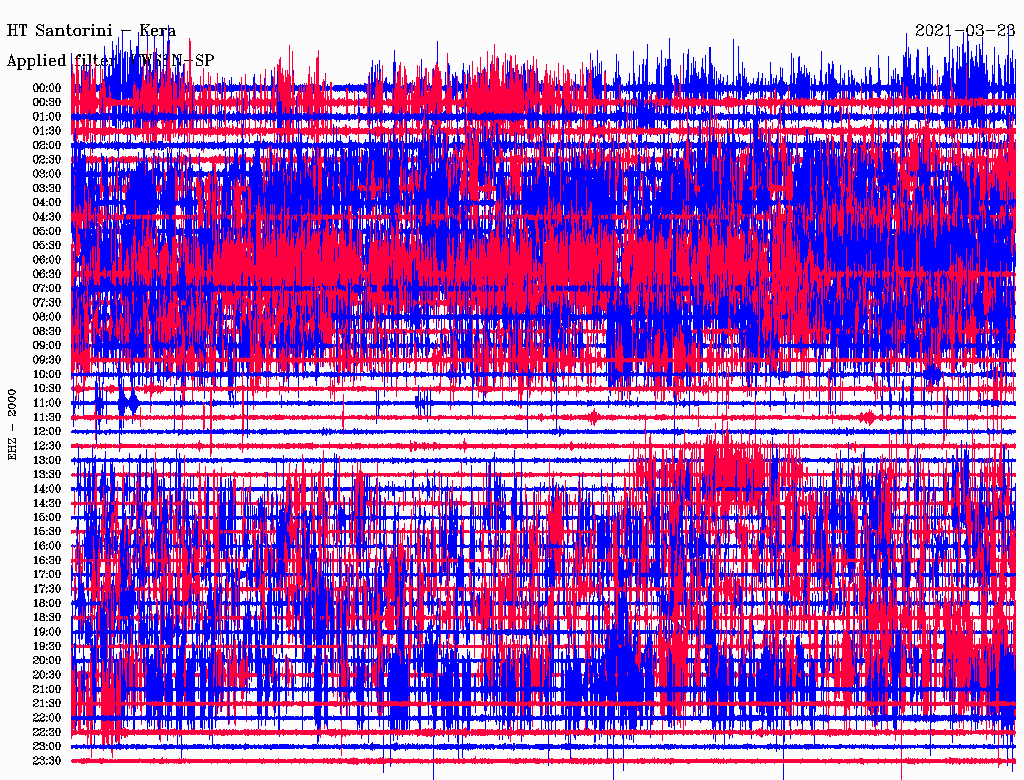
Task: Select the 01:30 time label
Action: pos(47,131)
